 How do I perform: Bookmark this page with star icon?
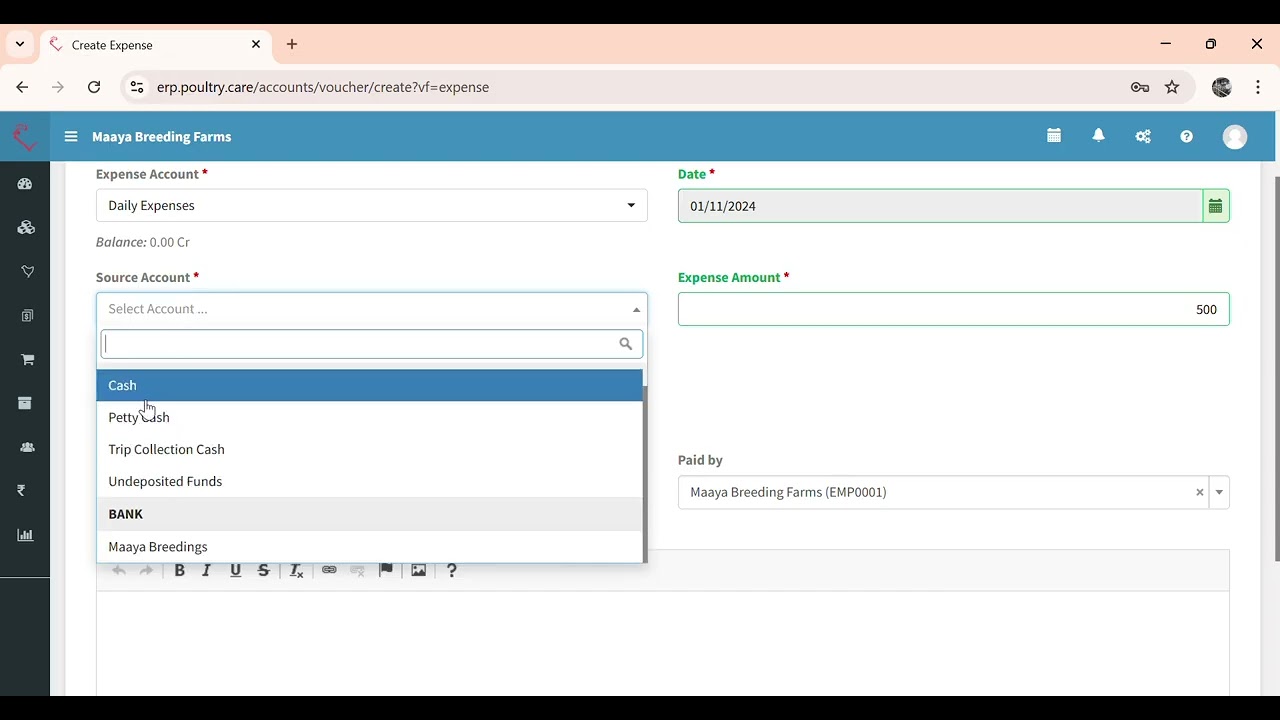tap(1172, 87)
